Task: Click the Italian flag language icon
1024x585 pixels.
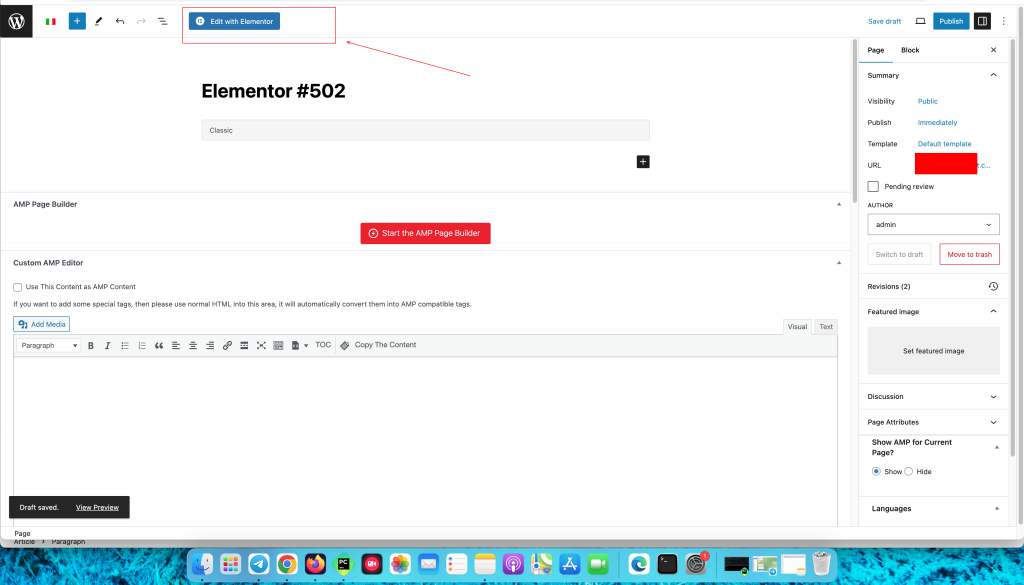Action: point(50,22)
